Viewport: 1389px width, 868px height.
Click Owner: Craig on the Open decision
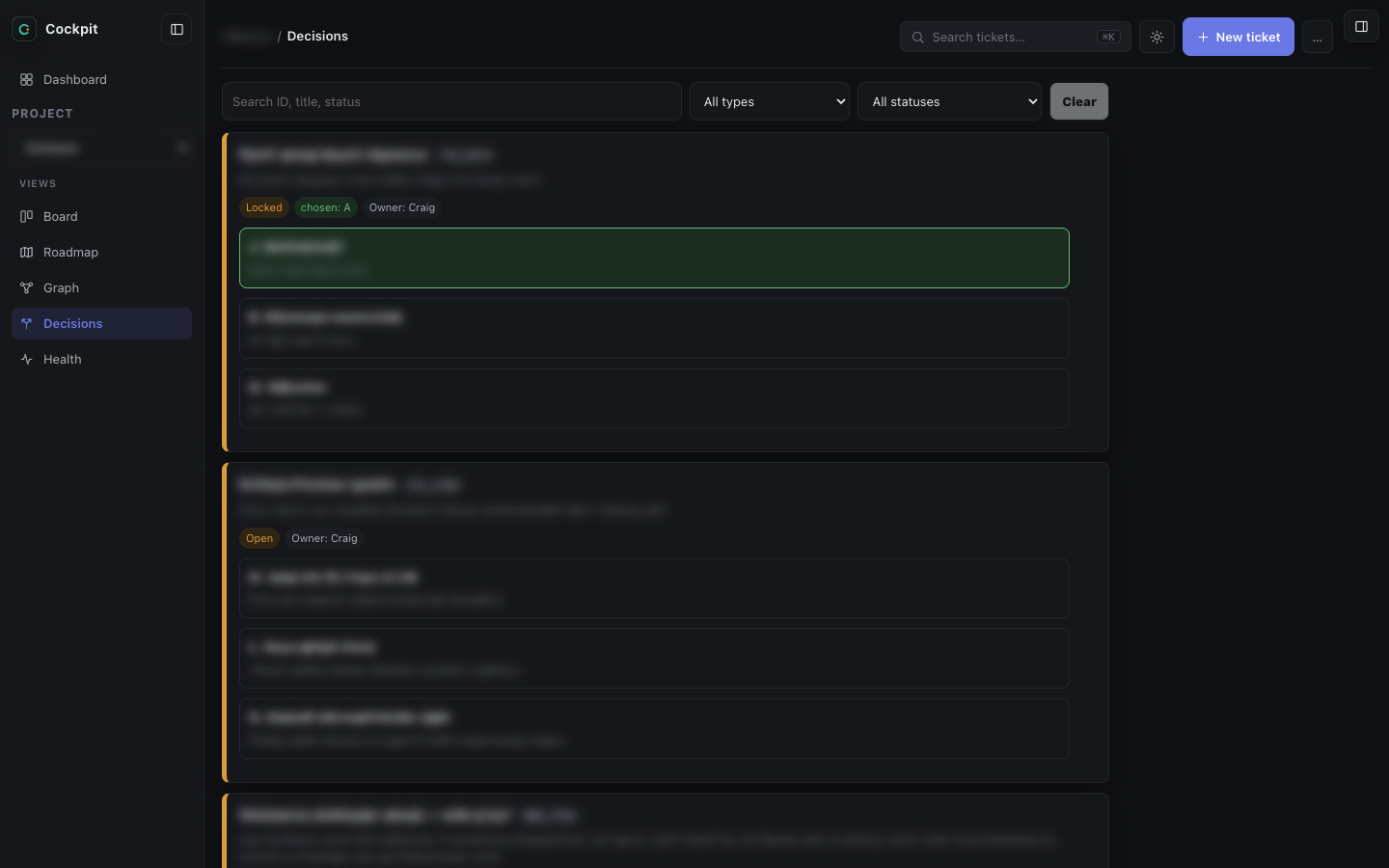[x=324, y=538]
